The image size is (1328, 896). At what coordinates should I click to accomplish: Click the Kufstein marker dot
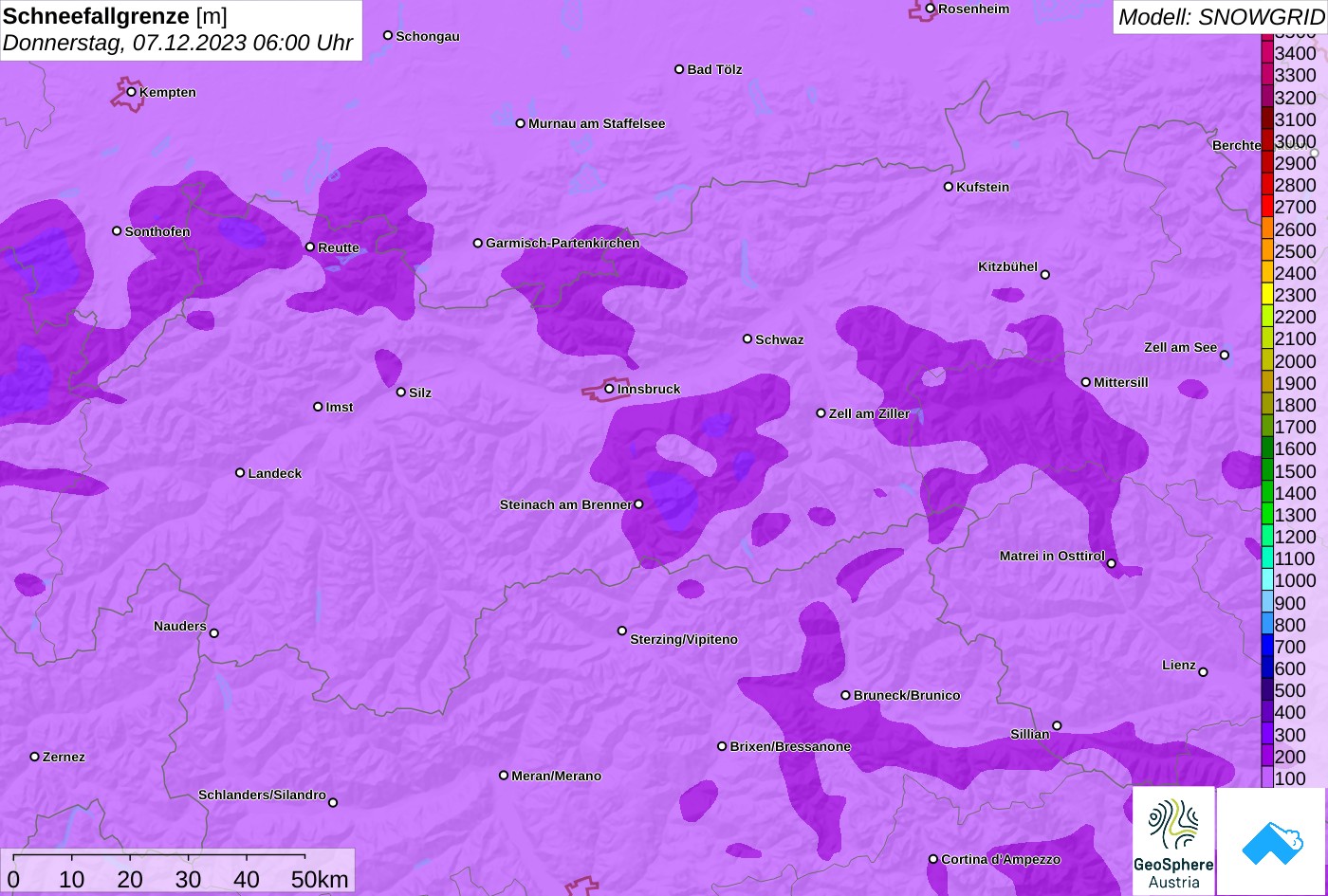[949, 187]
